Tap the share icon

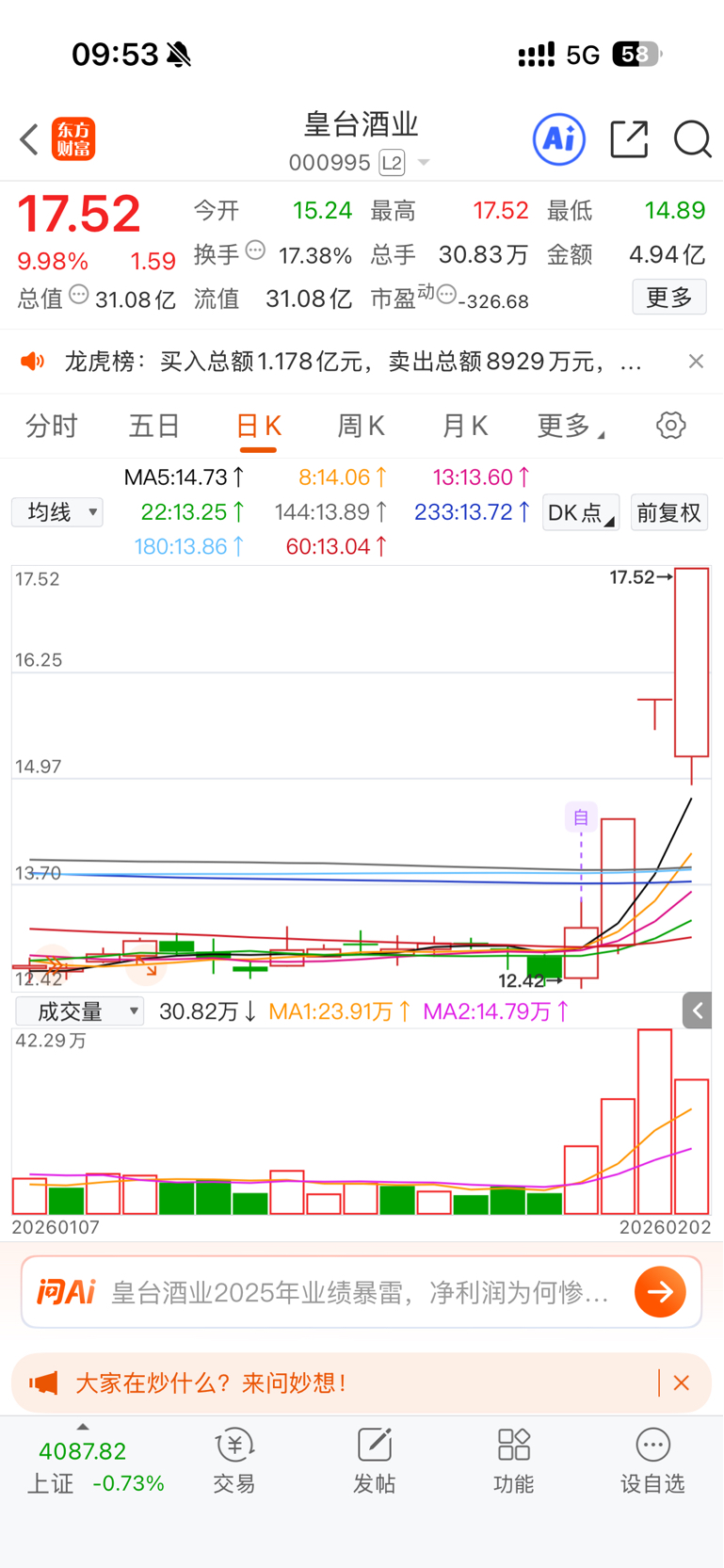coord(629,139)
